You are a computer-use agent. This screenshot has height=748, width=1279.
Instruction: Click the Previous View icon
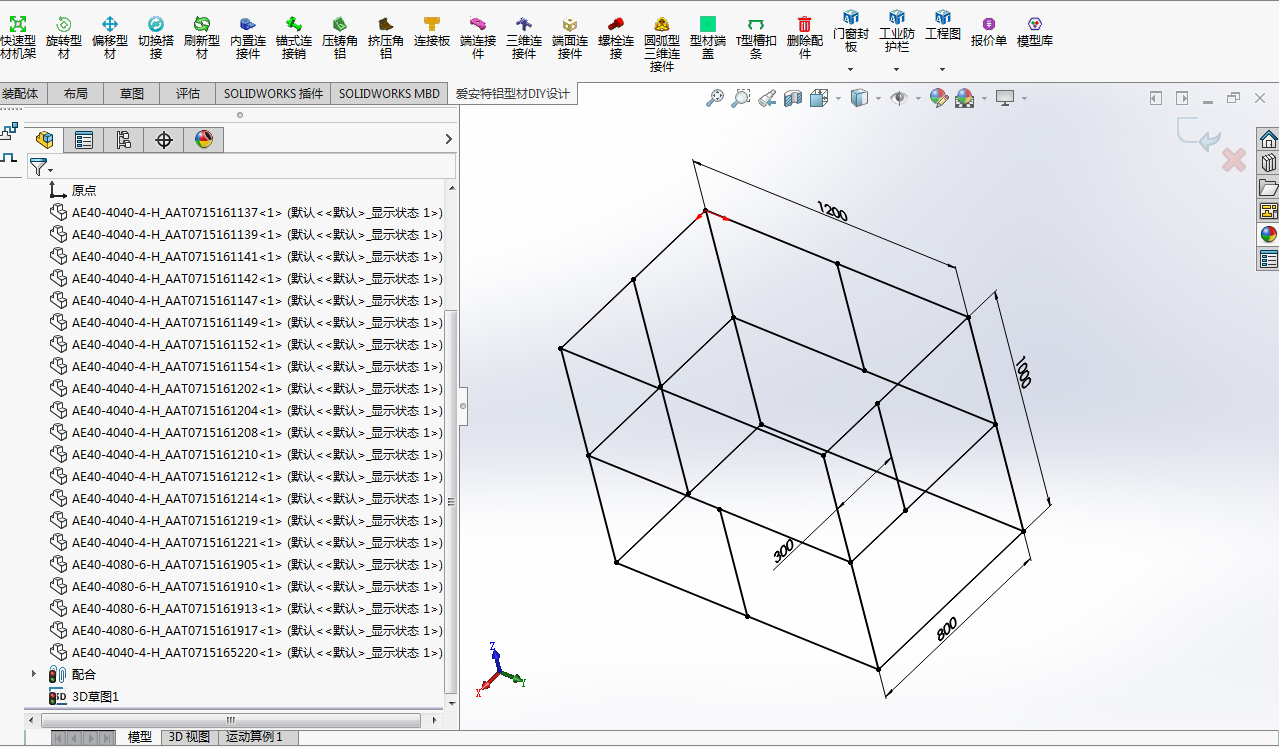coord(767,98)
